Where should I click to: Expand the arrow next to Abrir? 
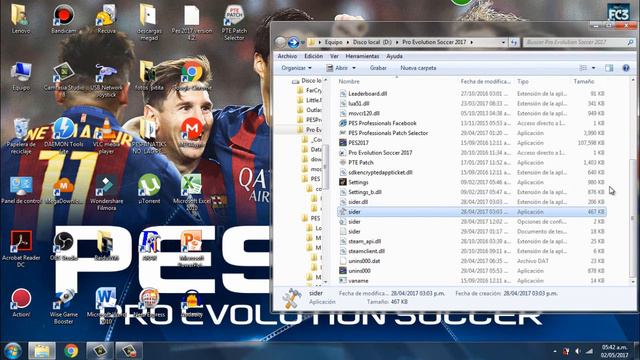click(354, 68)
